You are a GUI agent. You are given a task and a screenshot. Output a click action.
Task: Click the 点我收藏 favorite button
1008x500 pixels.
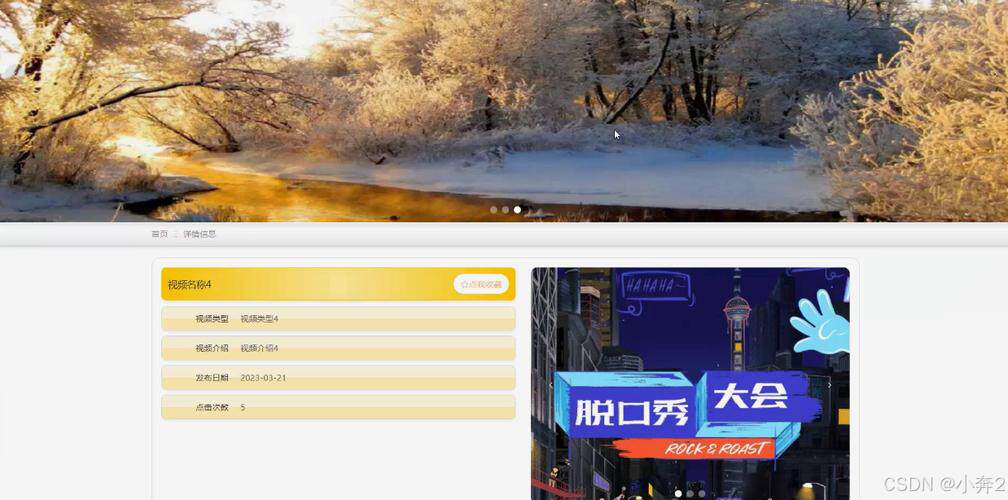pos(481,284)
